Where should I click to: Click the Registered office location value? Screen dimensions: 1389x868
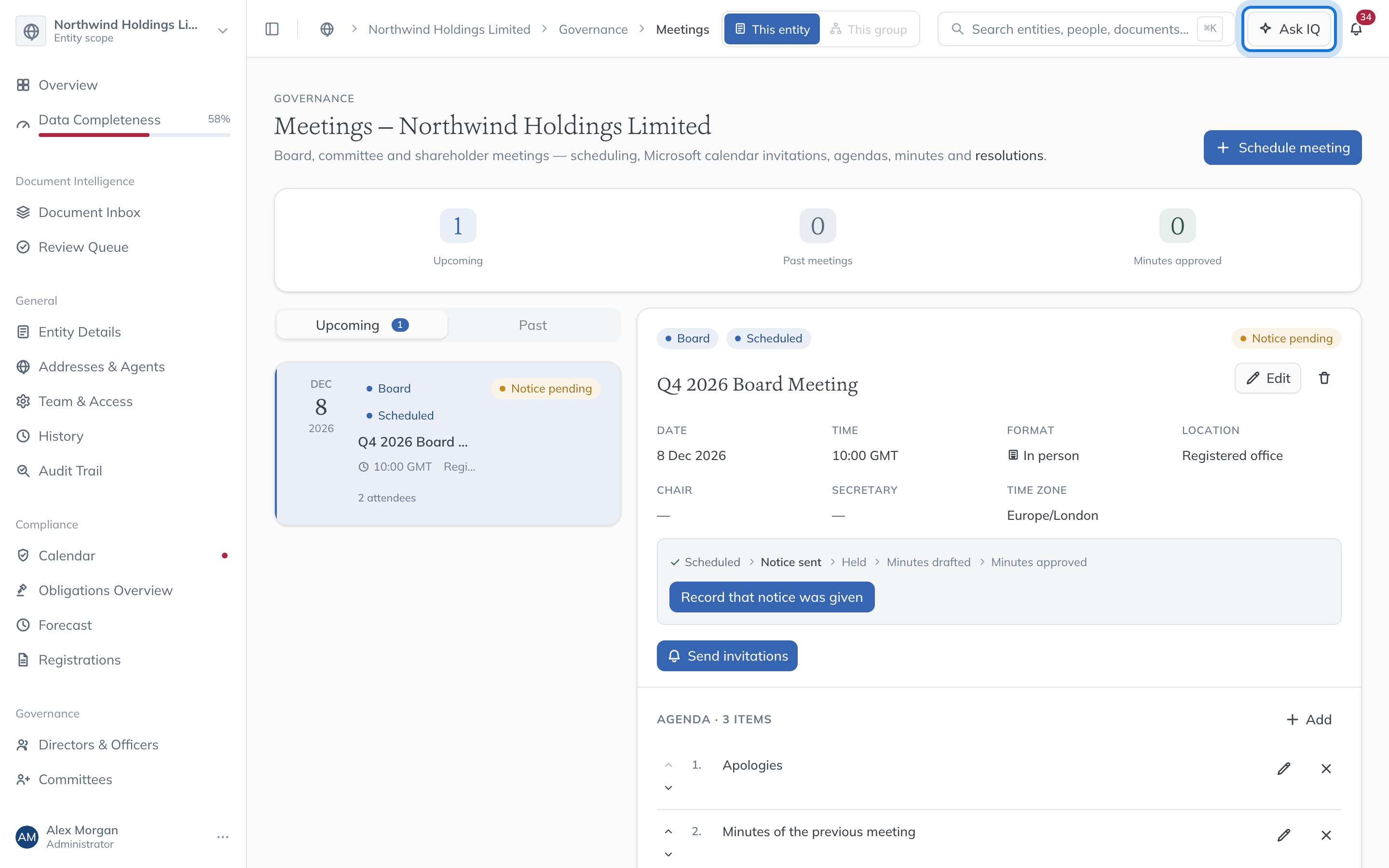(x=1232, y=455)
